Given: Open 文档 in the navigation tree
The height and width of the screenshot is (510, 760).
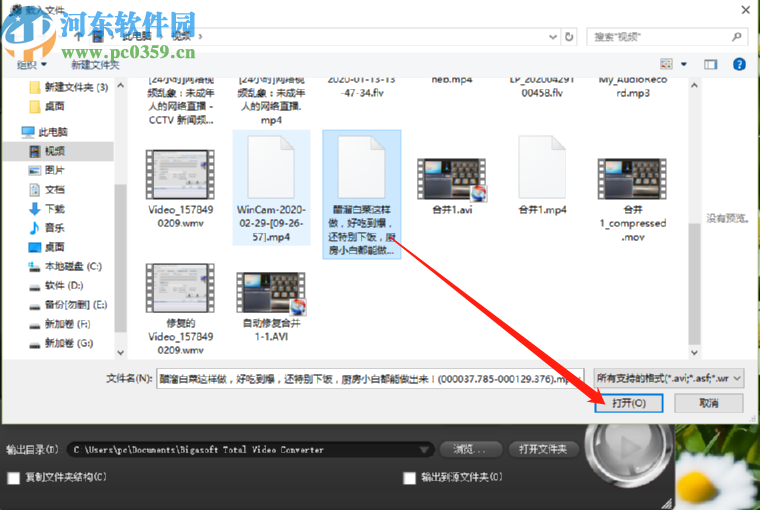Looking at the screenshot, I should (x=47, y=190).
